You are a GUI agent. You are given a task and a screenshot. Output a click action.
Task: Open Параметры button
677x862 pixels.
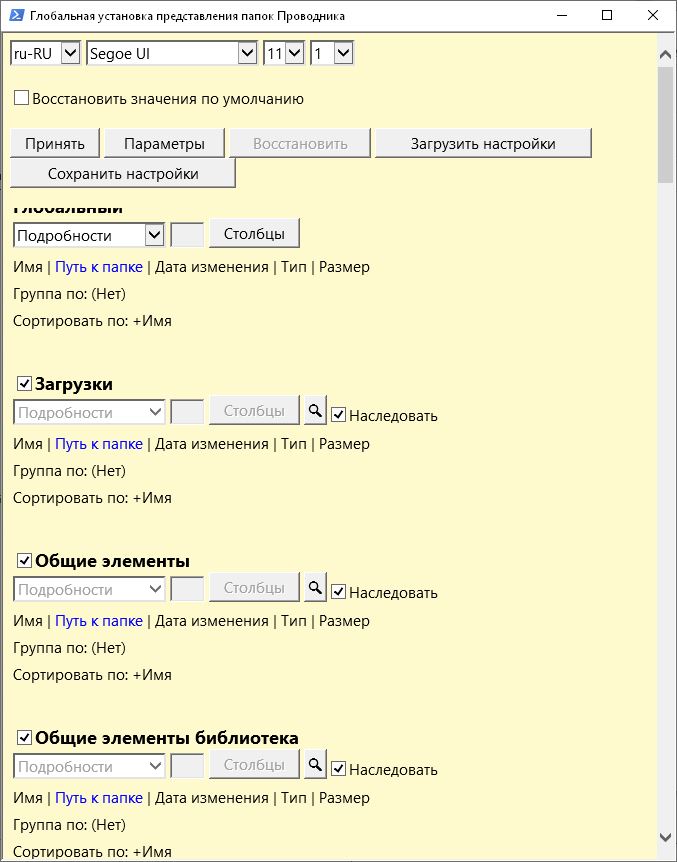(164, 143)
